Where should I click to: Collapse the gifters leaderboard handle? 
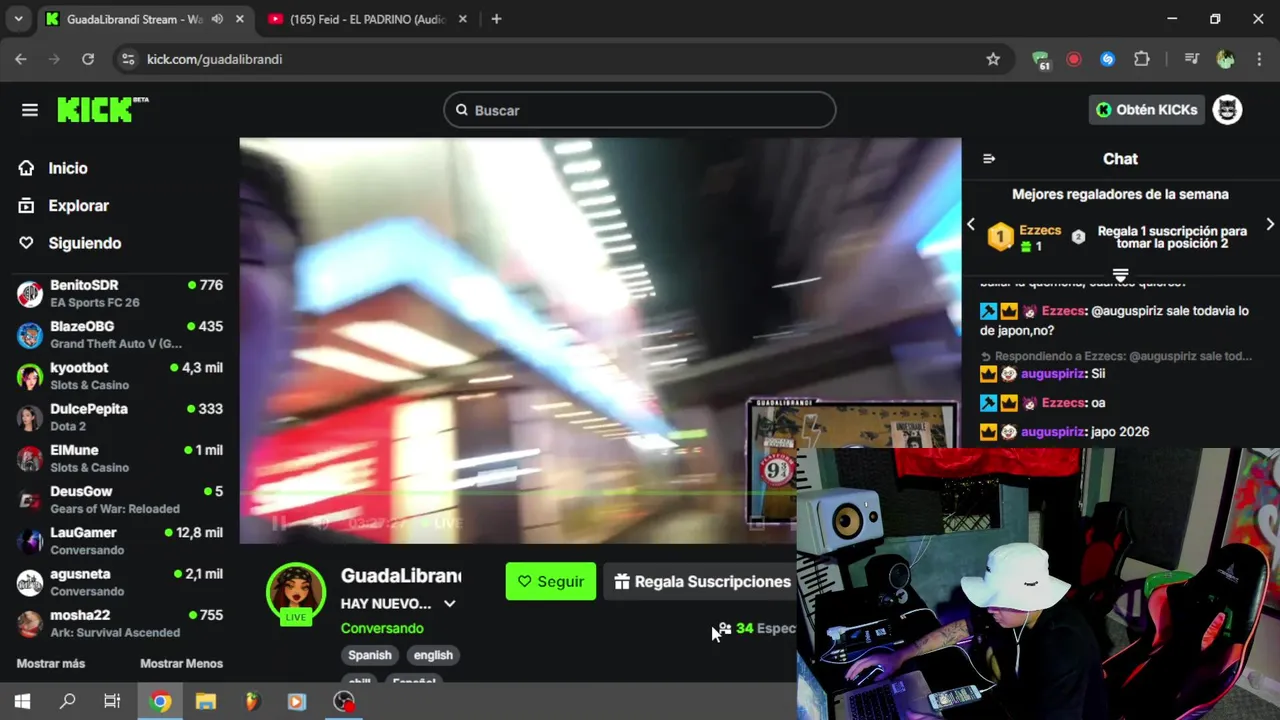click(1120, 275)
